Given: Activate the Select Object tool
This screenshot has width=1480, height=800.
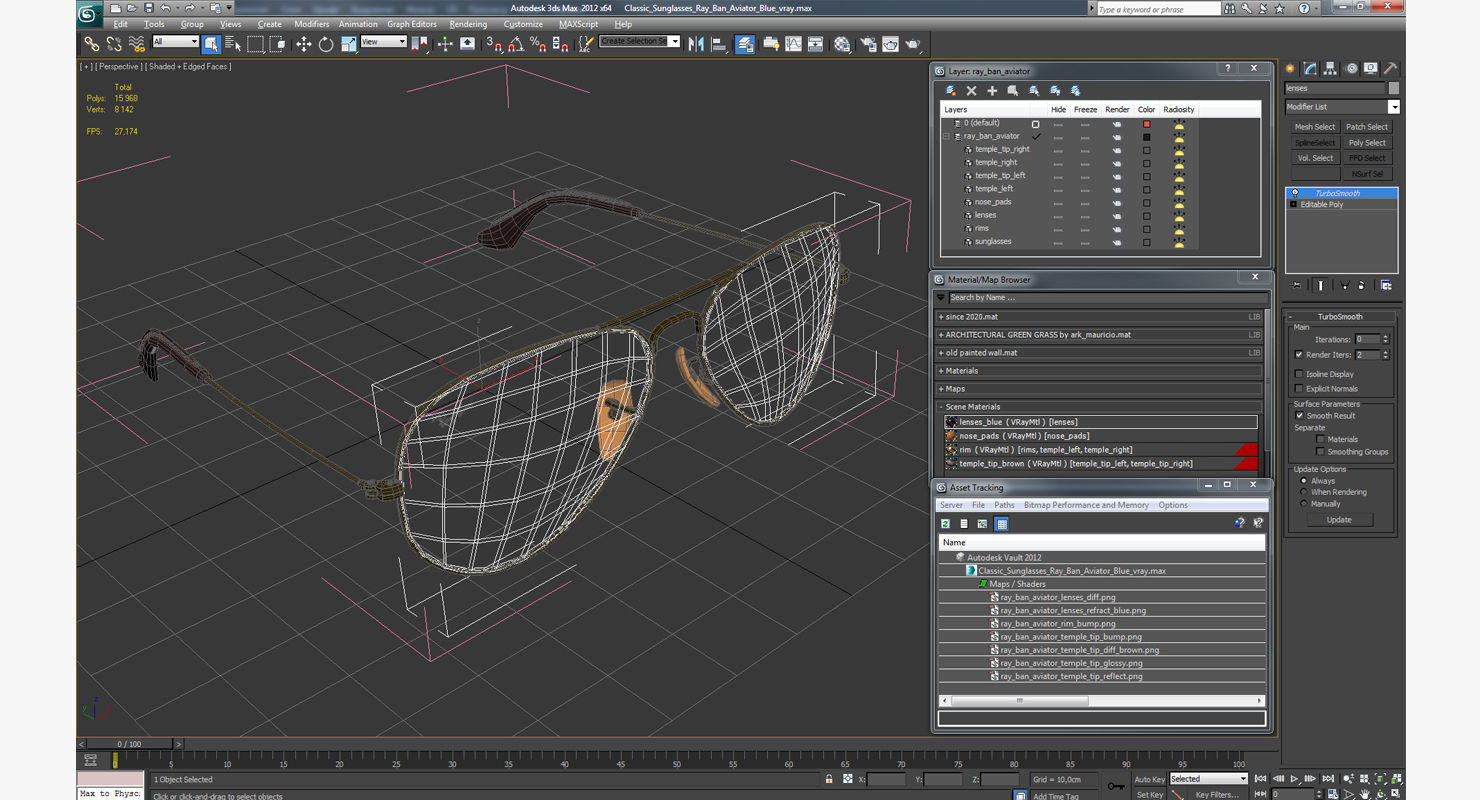Looking at the screenshot, I should (211, 44).
